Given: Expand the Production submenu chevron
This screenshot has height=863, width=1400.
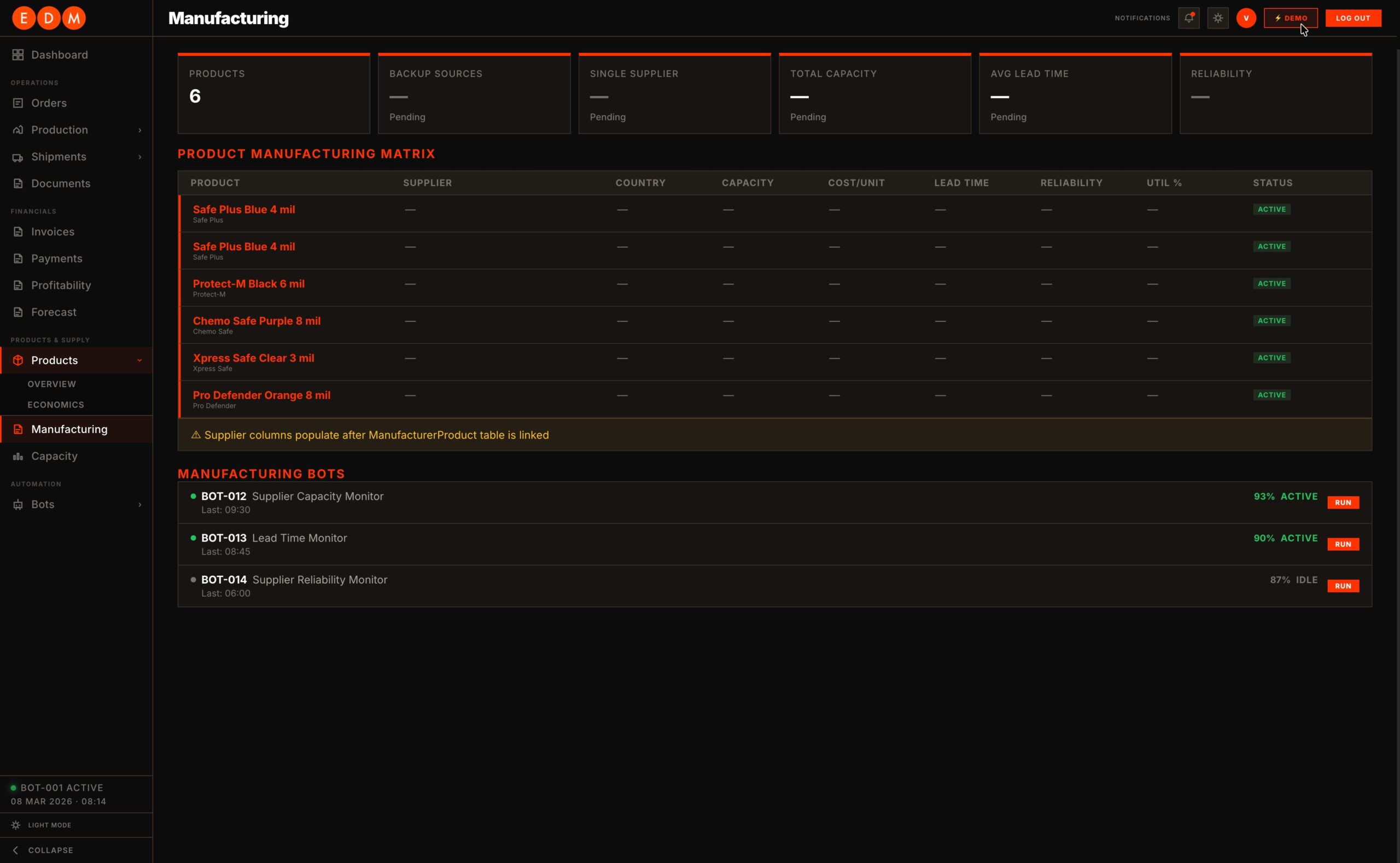Looking at the screenshot, I should click(x=140, y=130).
